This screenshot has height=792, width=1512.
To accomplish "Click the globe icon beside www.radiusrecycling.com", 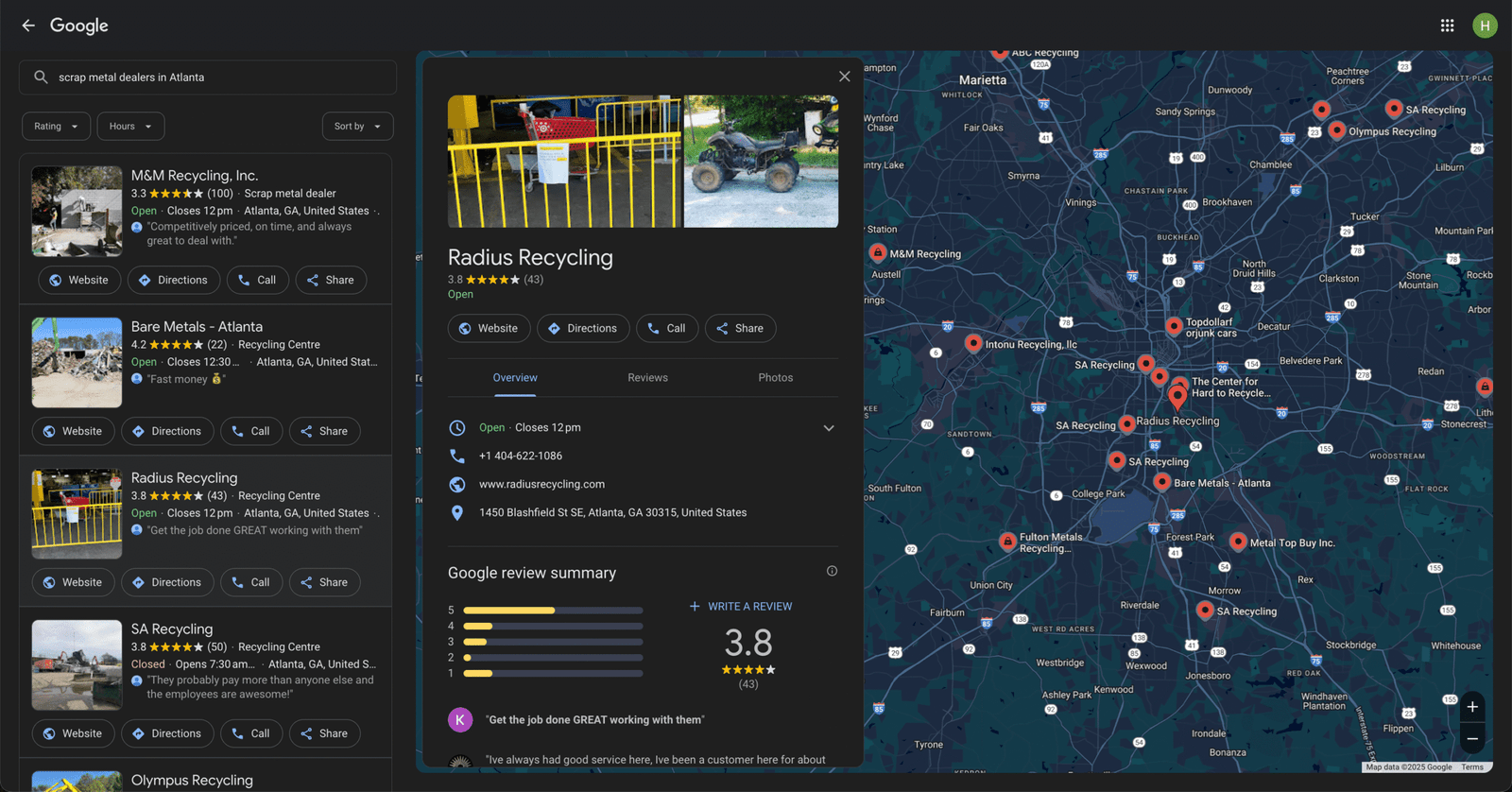I will (x=457, y=484).
